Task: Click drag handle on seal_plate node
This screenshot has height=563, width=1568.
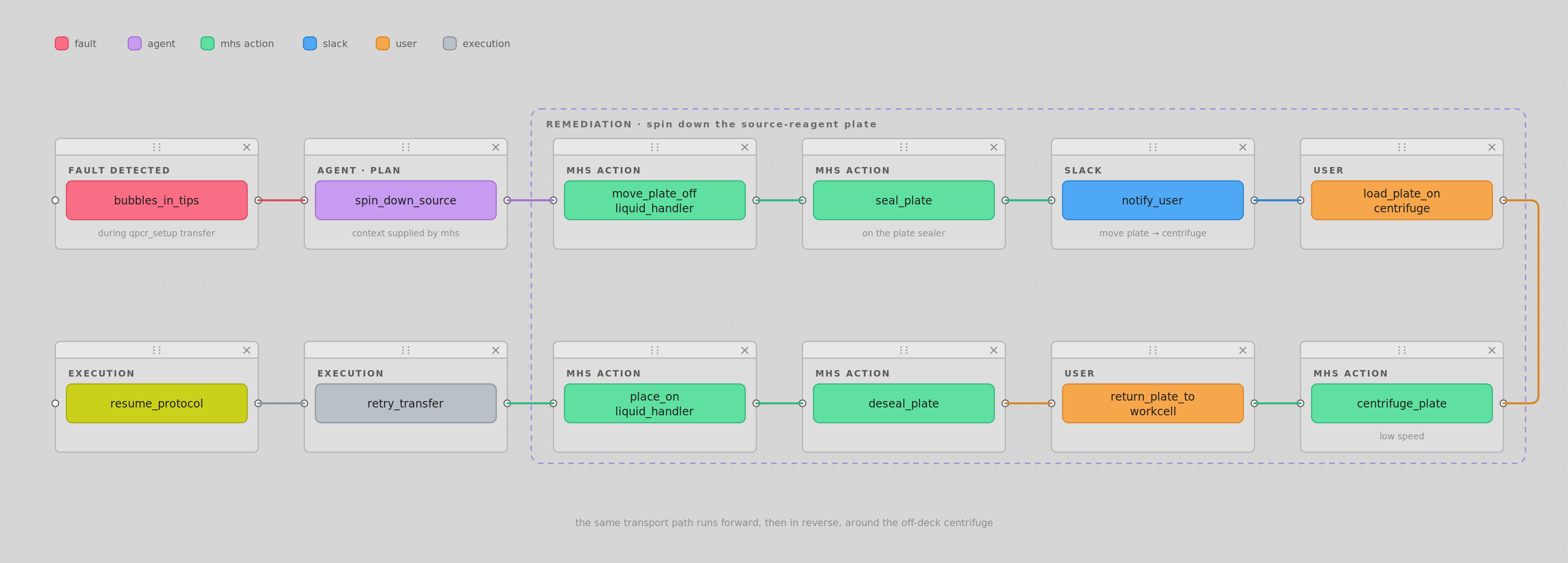Action: click(x=903, y=148)
